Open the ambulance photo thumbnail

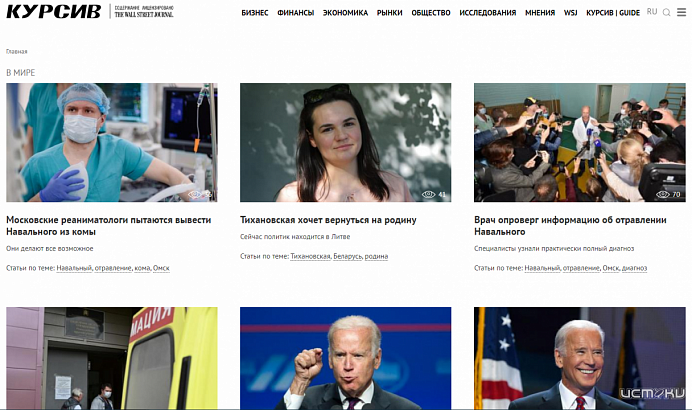pyautogui.click(x=111, y=358)
